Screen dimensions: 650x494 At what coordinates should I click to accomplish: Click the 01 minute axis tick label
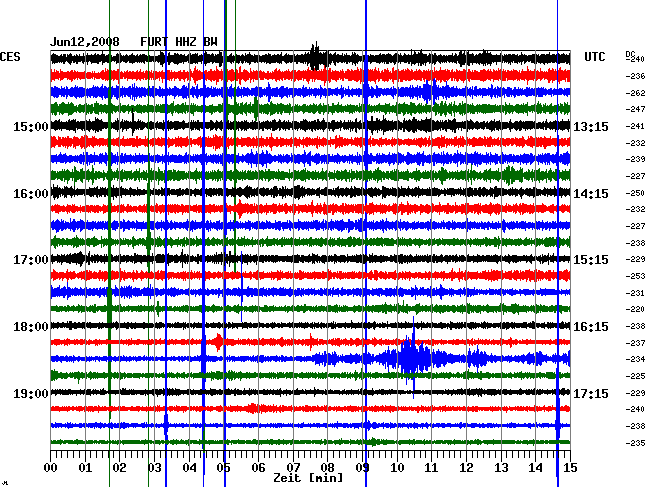click(x=85, y=468)
